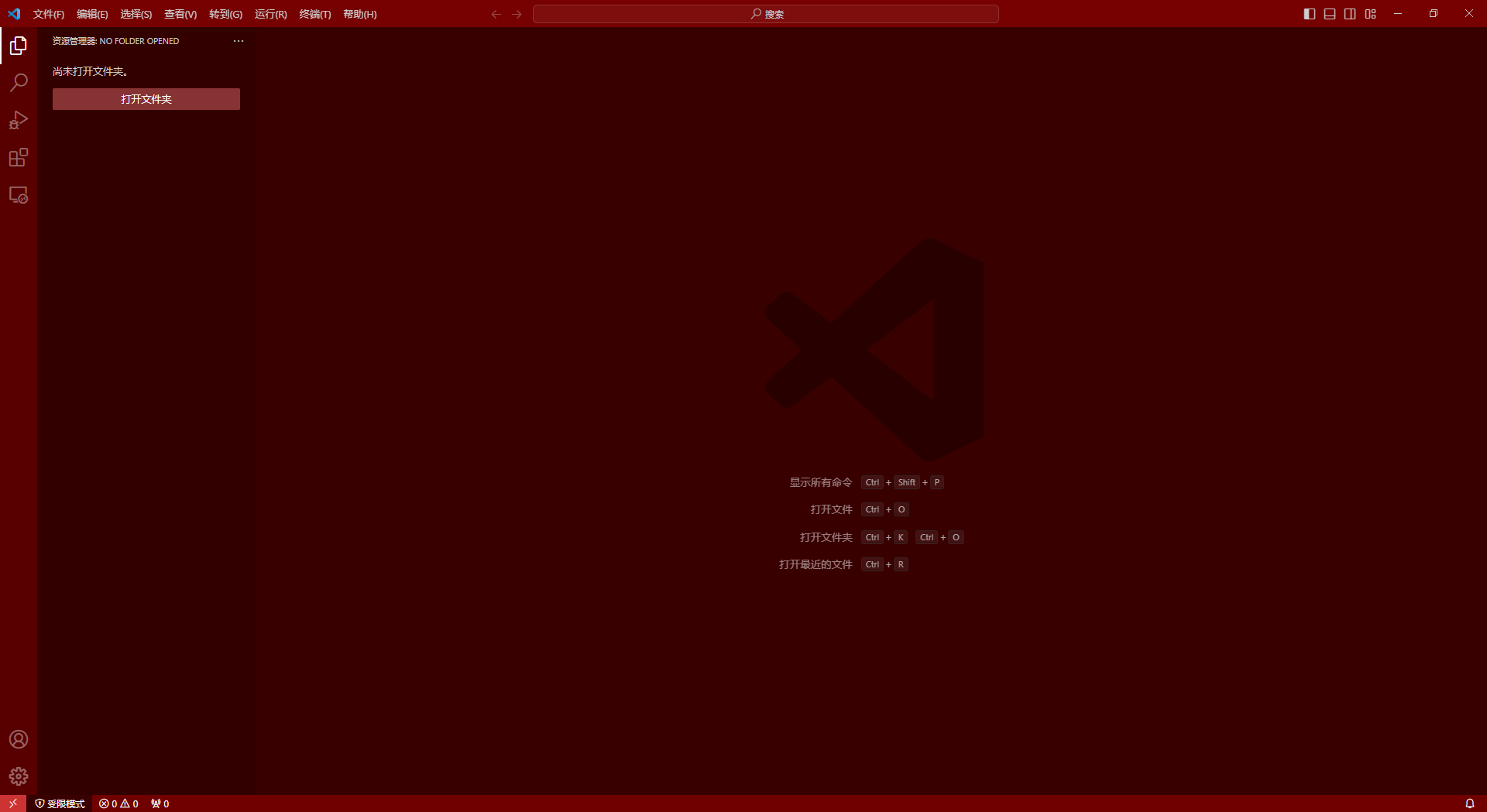
Task: Open the Explorer view in activity bar
Action: pyautogui.click(x=19, y=46)
